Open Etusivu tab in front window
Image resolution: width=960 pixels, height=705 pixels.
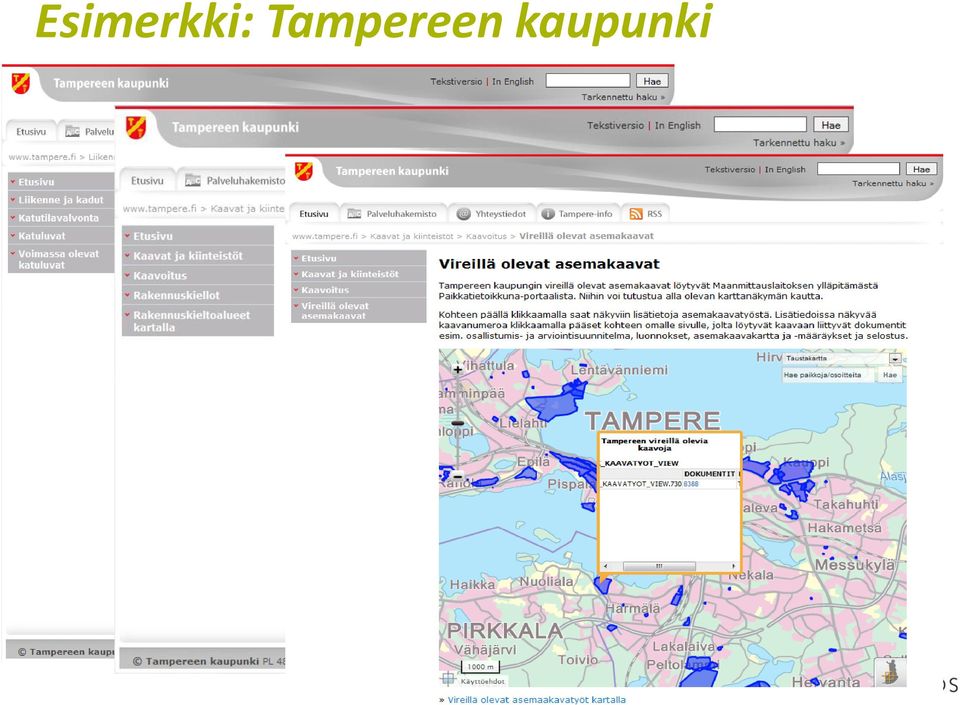pos(313,214)
